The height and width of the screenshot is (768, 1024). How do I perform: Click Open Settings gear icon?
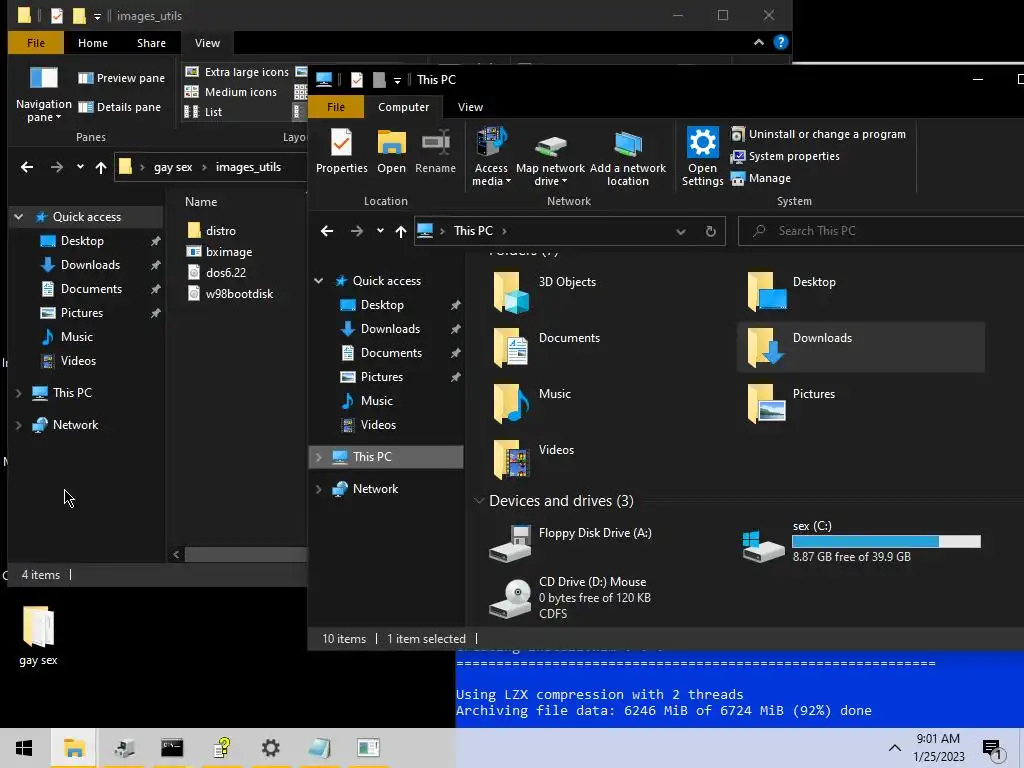(702, 157)
